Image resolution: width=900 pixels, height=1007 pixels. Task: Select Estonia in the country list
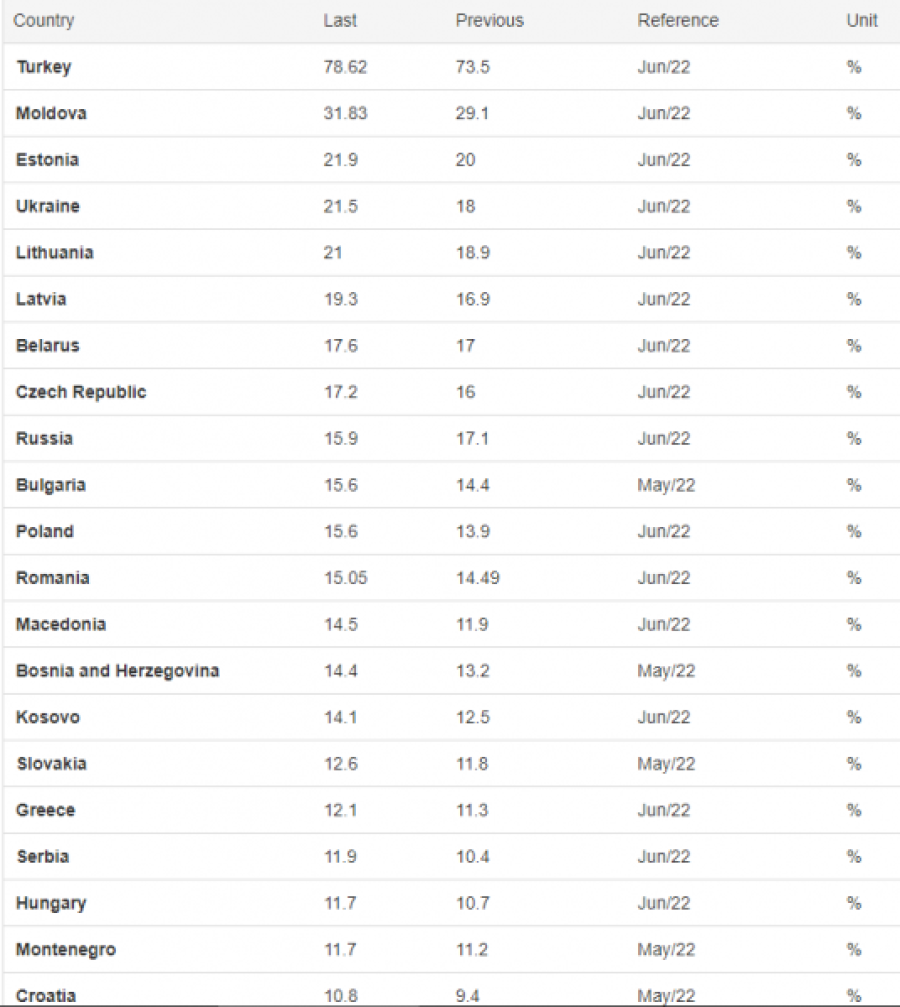point(47,160)
